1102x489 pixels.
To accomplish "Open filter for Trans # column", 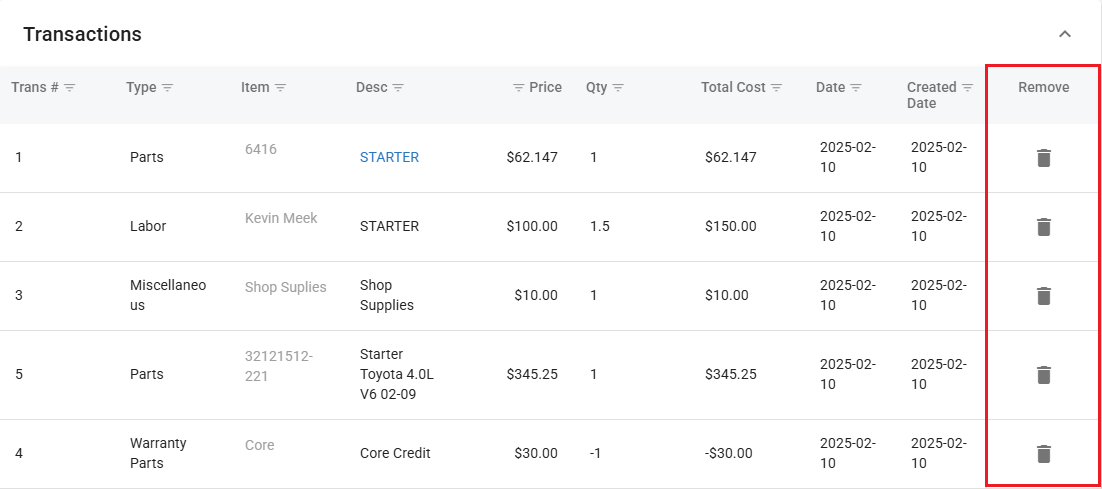I will click(x=70, y=88).
